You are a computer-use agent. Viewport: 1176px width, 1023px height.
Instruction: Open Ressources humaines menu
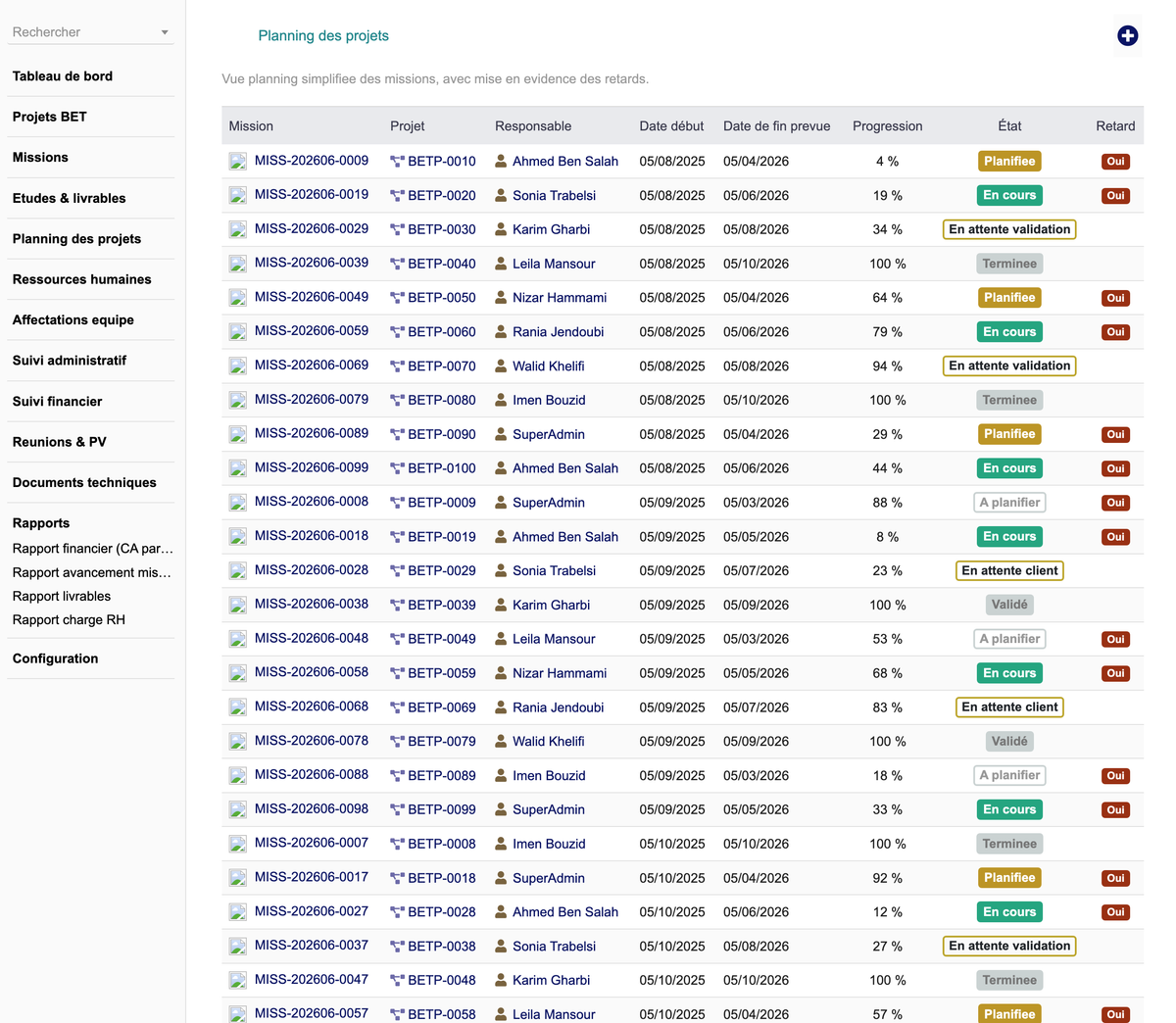[82, 279]
